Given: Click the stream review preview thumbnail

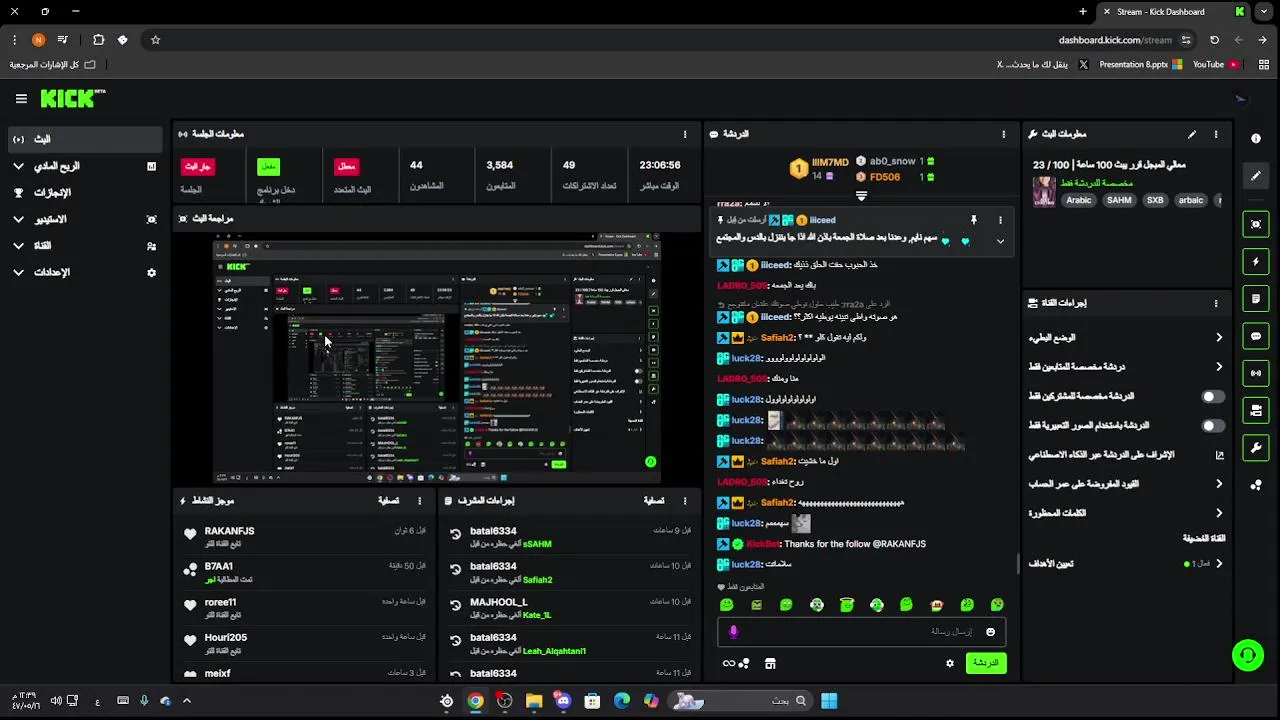Looking at the screenshot, I should click(x=436, y=359).
